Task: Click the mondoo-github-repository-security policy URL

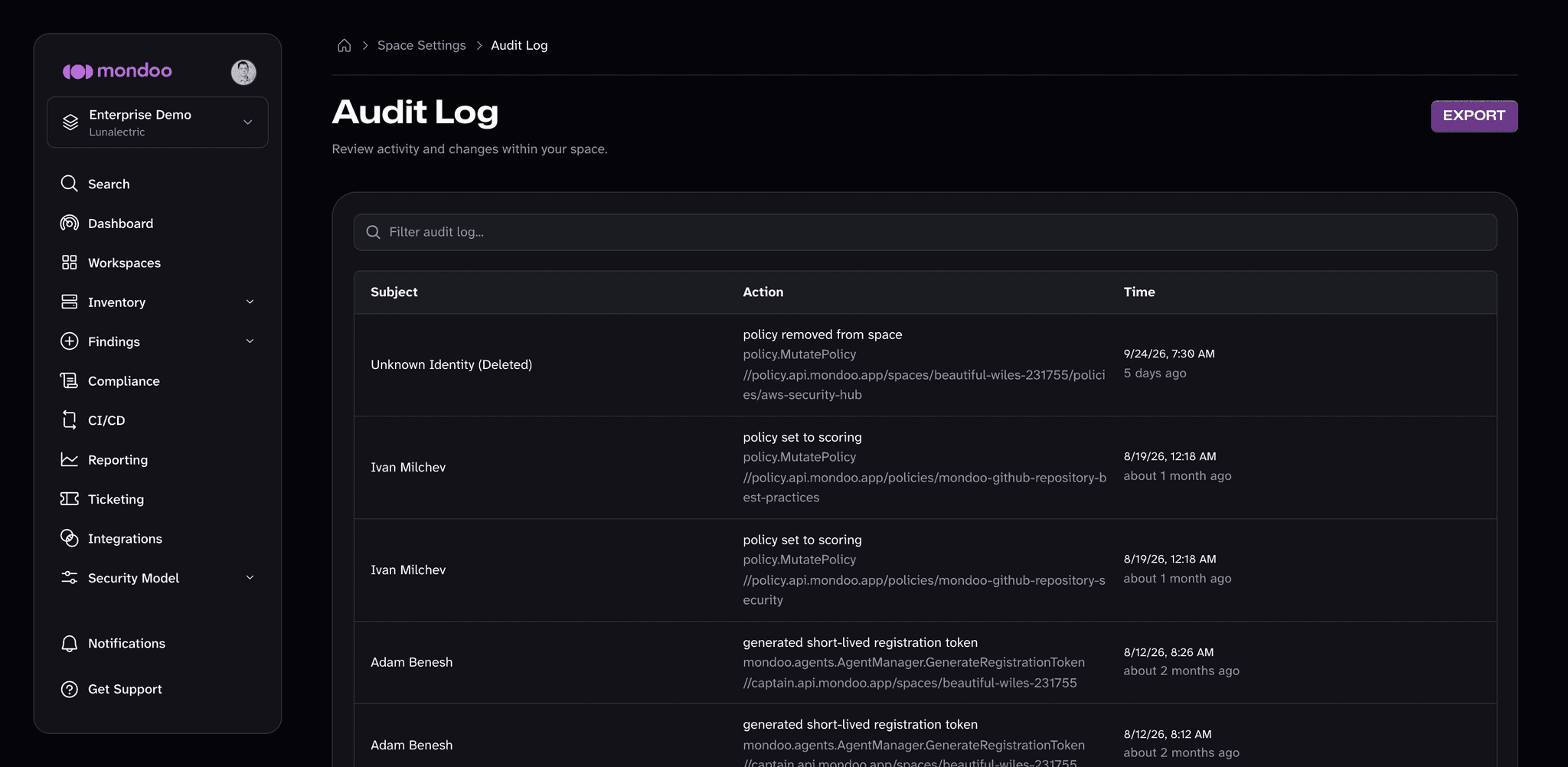Action: click(924, 590)
